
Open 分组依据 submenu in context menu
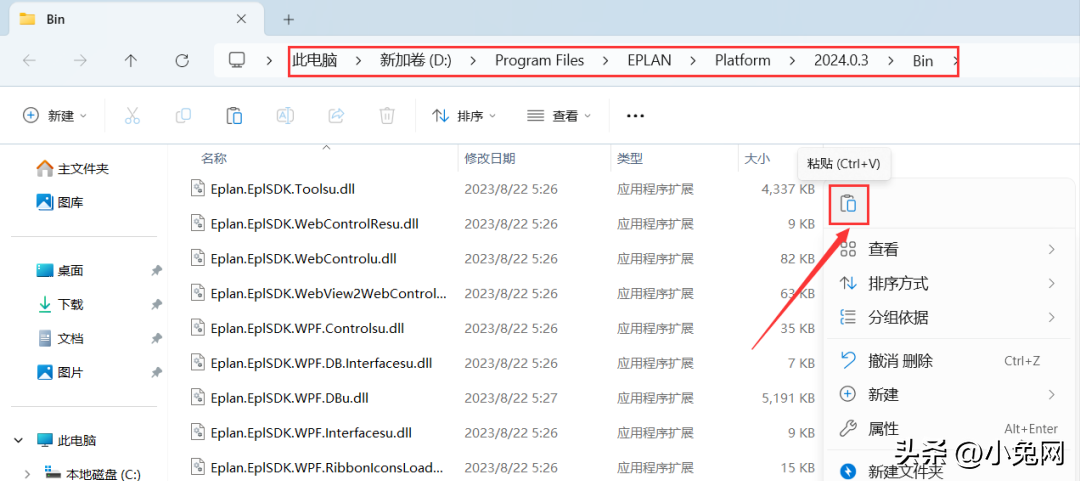(x=898, y=317)
